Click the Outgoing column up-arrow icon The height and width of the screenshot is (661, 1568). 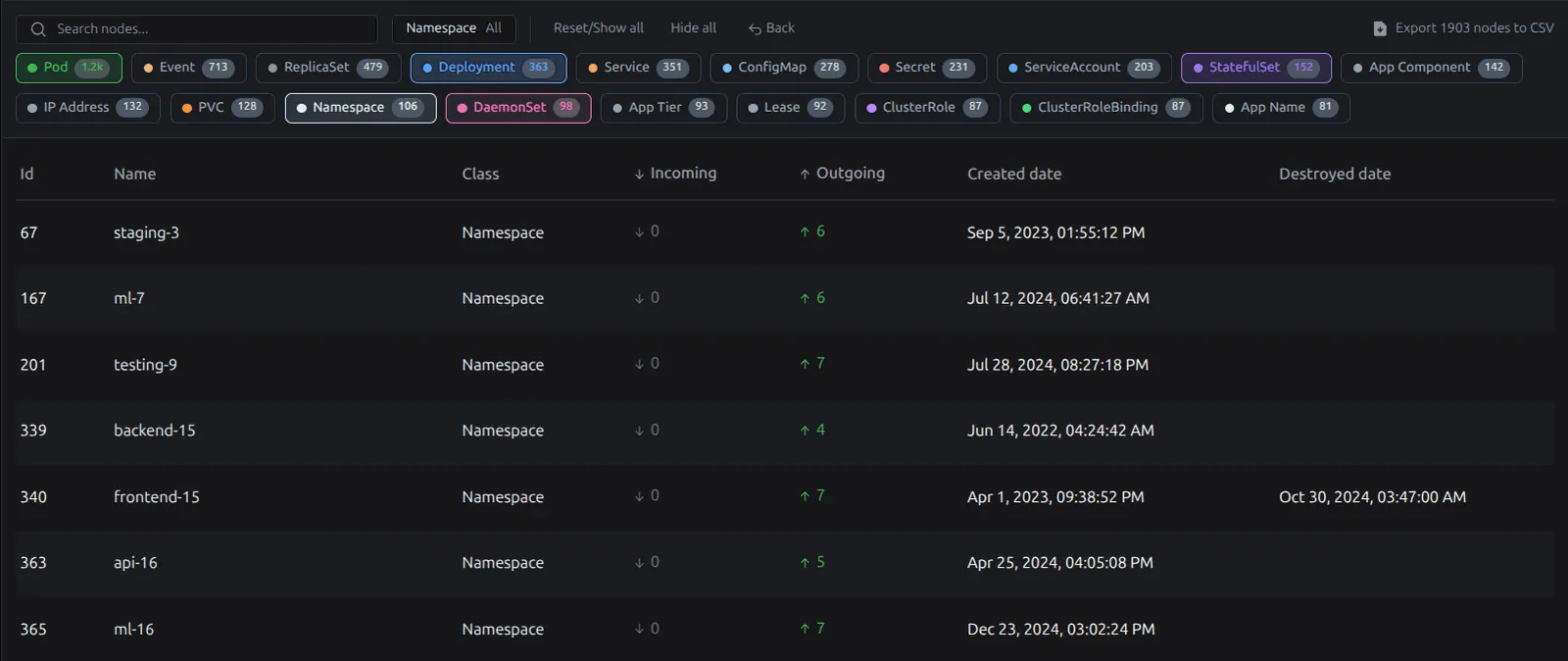[x=805, y=175]
